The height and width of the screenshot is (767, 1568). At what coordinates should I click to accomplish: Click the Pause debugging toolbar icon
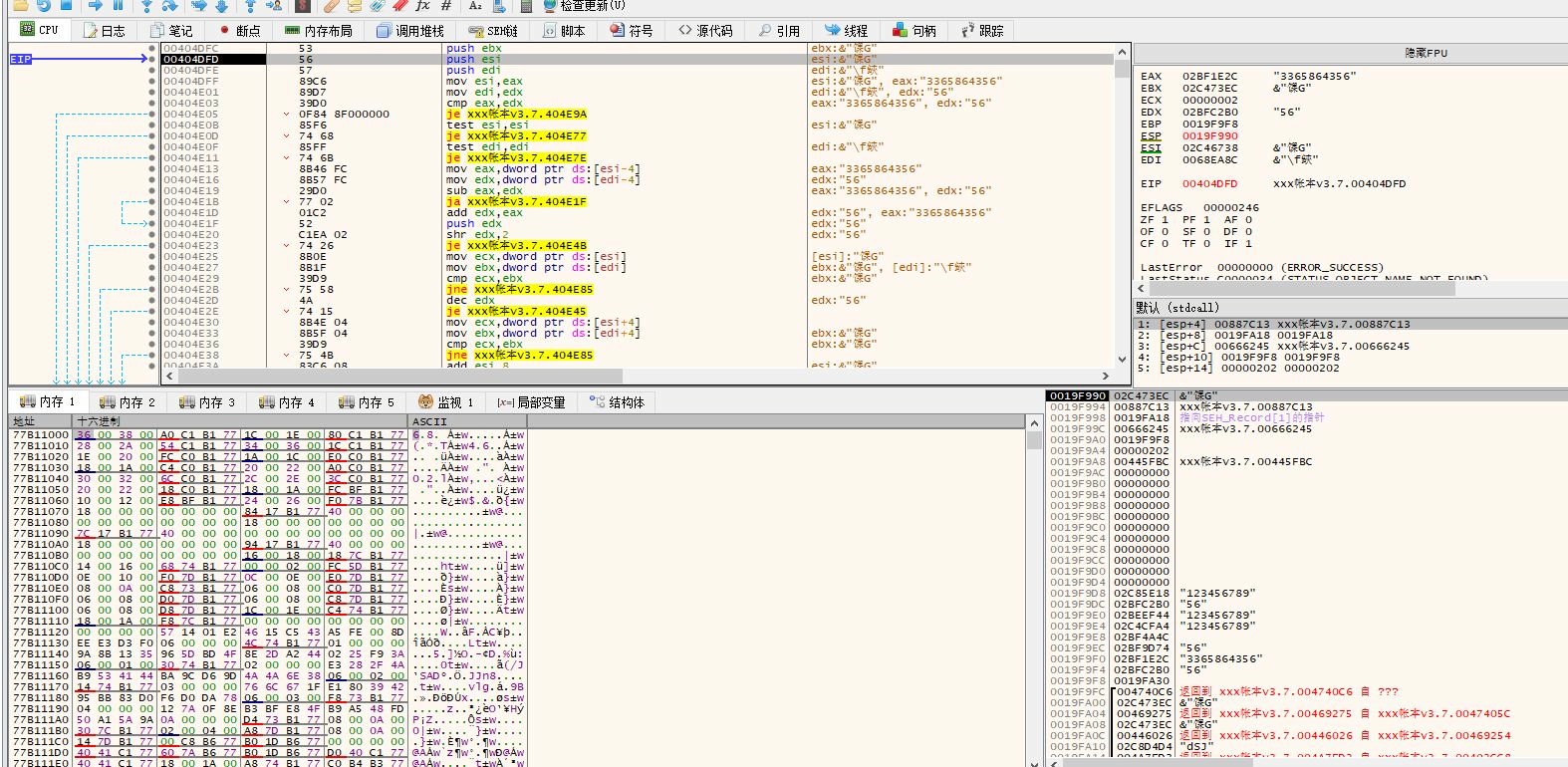(x=118, y=5)
